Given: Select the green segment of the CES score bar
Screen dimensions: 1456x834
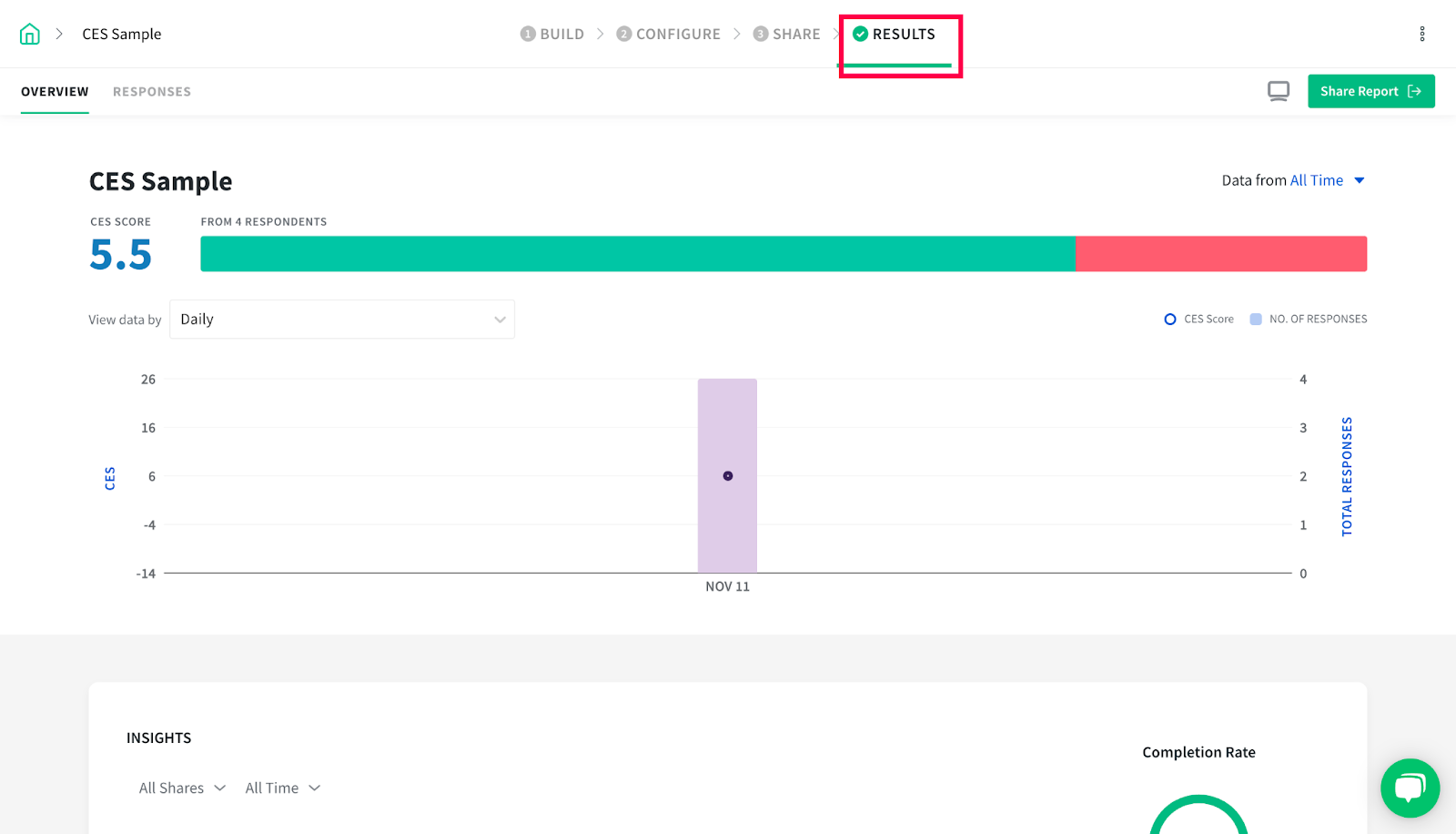Looking at the screenshot, I should (x=638, y=254).
